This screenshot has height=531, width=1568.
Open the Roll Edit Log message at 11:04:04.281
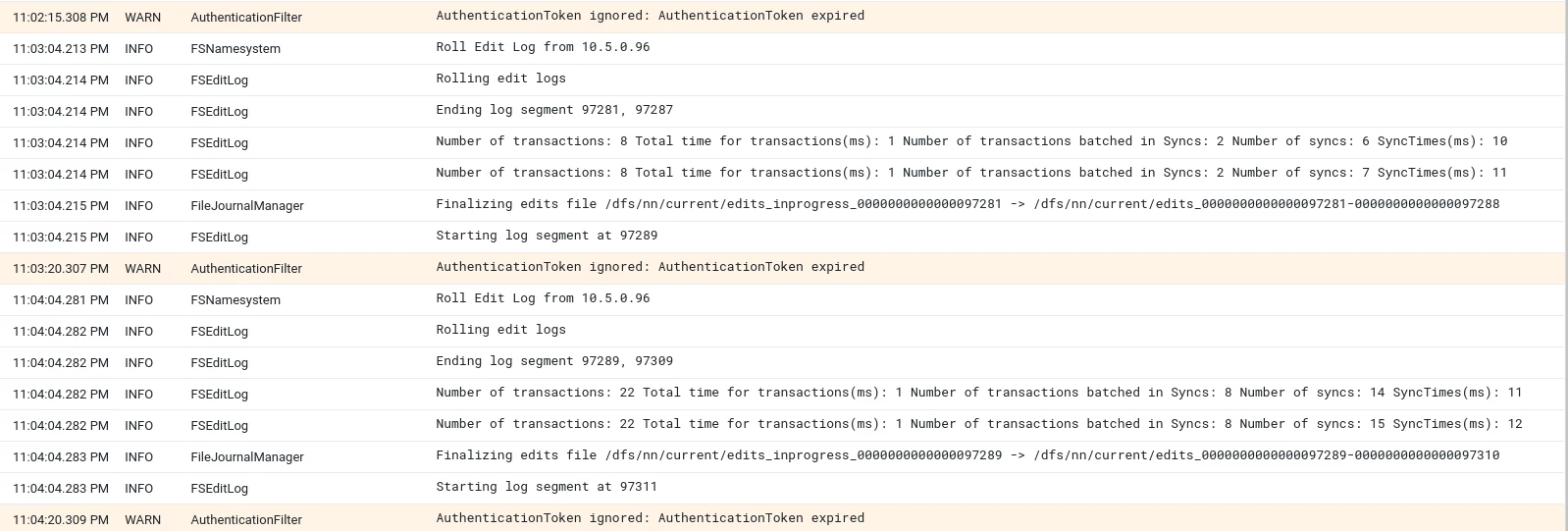click(543, 298)
